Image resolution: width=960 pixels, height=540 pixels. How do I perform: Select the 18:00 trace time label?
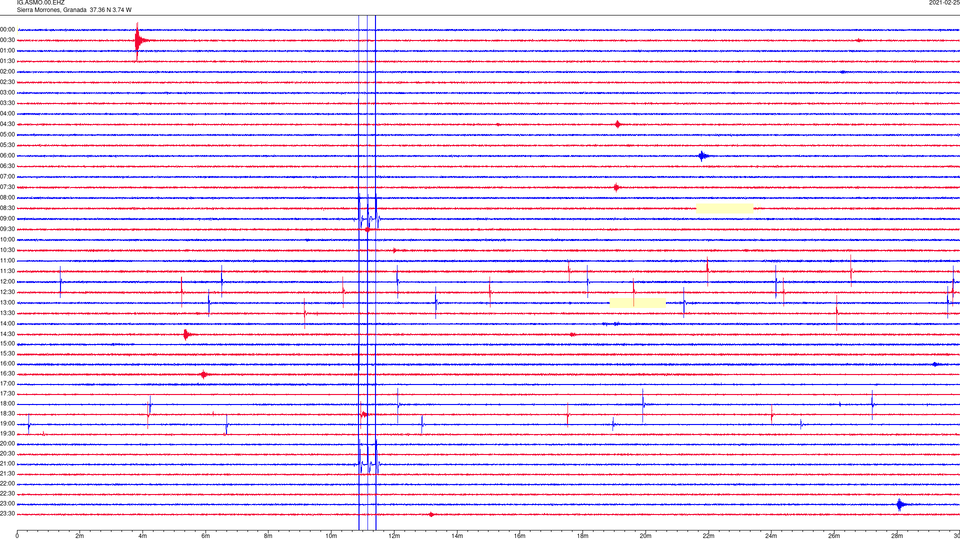point(8,404)
